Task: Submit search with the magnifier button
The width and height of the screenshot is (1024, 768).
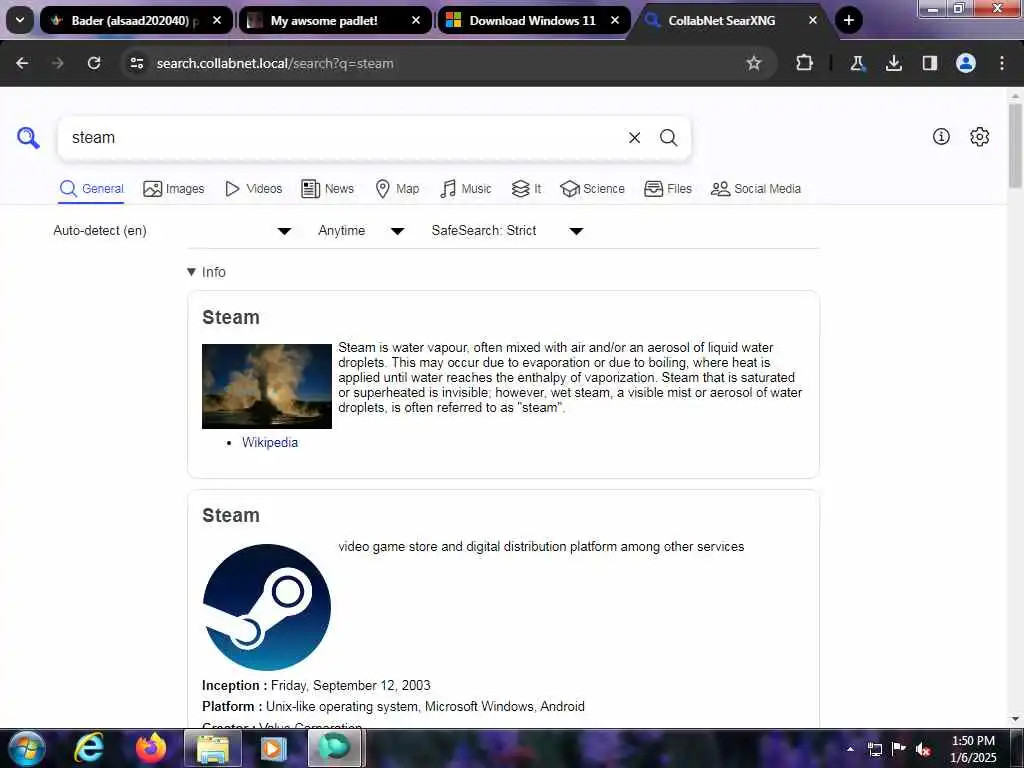Action: point(668,138)
